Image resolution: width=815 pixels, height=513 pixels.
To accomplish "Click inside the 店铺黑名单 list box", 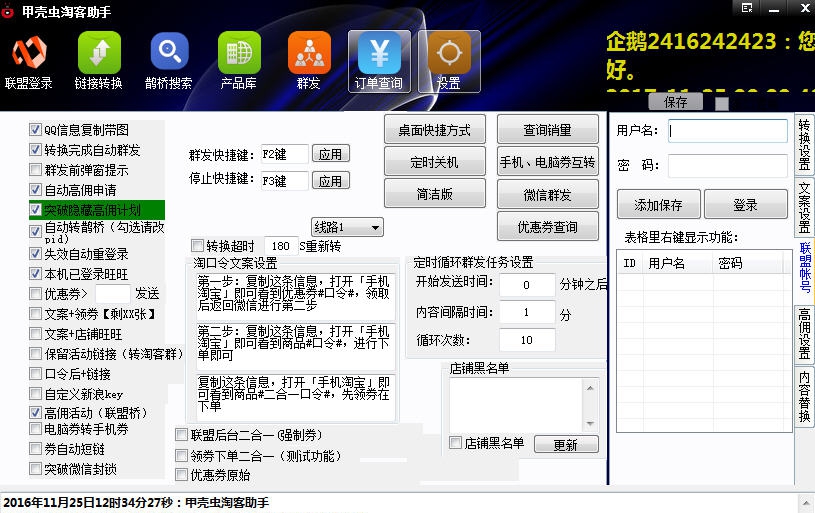I will pyautogui.click(x=517, y=405).
